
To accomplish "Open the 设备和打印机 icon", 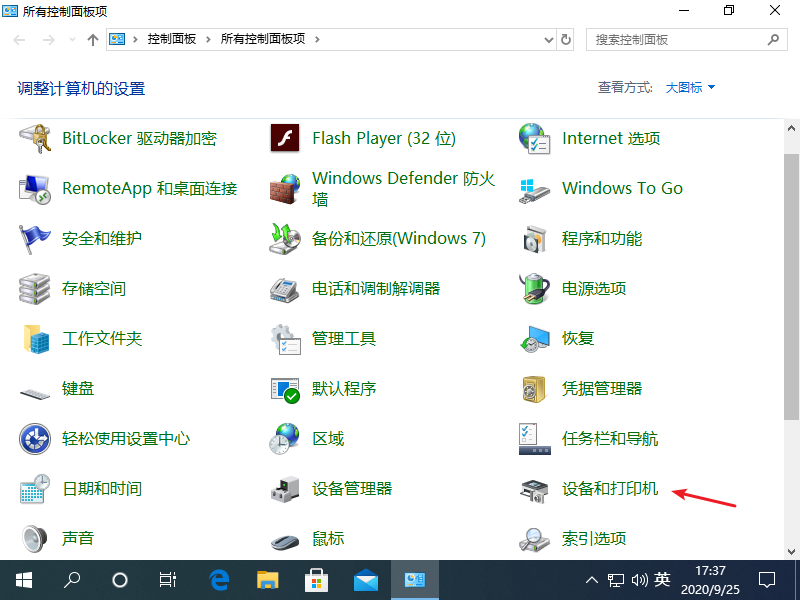I will point(535,489).
